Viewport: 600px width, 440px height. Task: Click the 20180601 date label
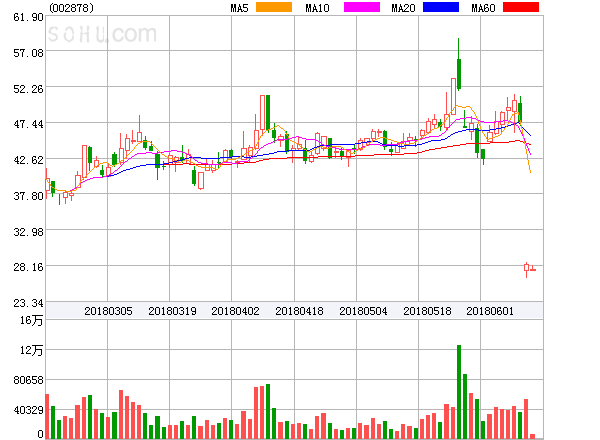[x=490, y=311]
